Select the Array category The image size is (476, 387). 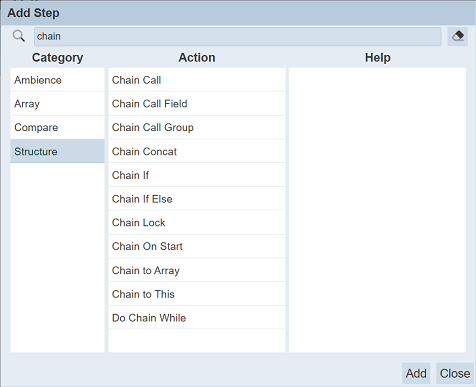(x=57, y=104)
